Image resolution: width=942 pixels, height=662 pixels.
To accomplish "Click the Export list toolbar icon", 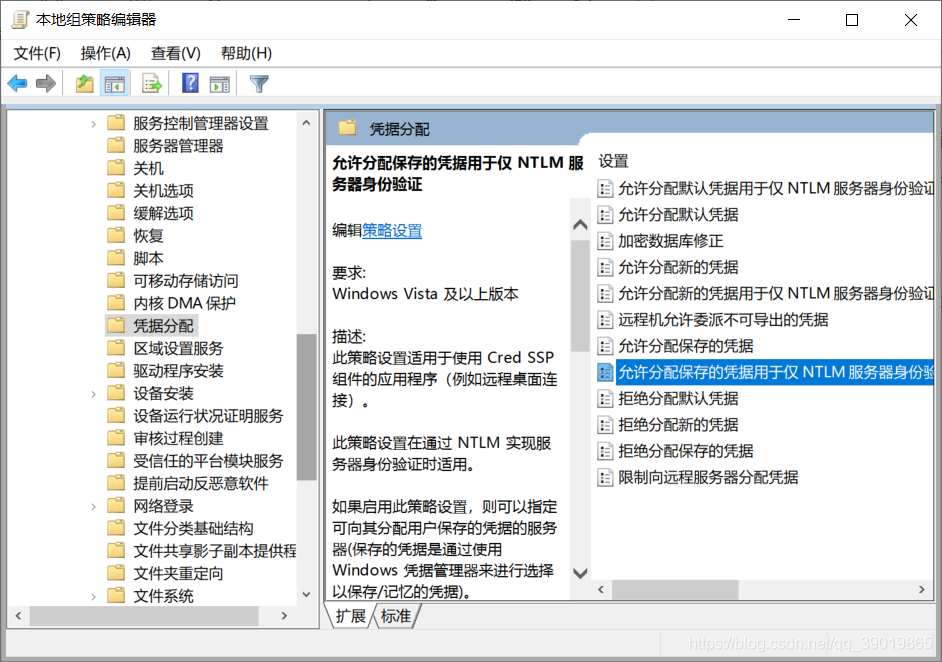I will coord(152,84).
